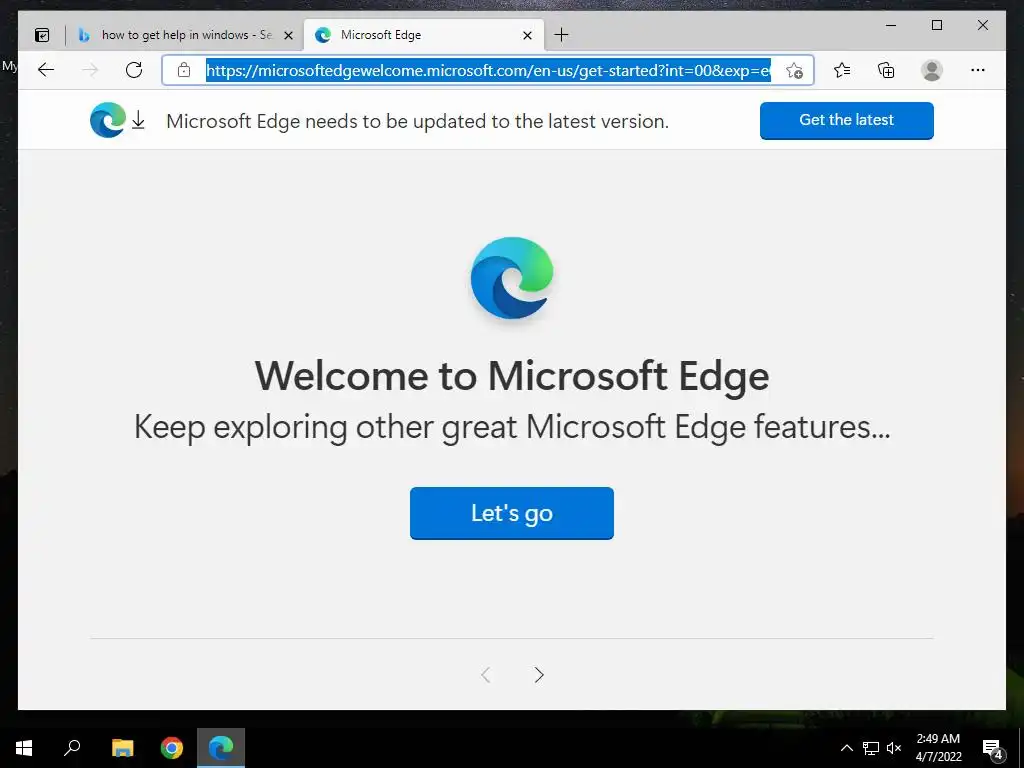Click the Edge logo in update banner
The height and width of the screenshot is (768, 1024).
pos(108,120)
